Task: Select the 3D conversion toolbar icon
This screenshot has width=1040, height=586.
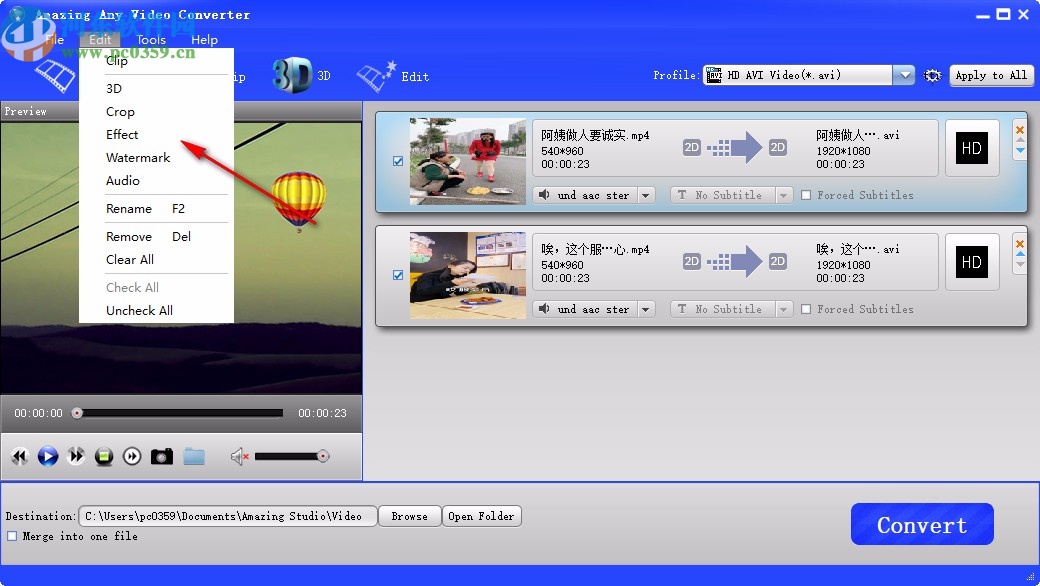Action: [x=290, y=75]
